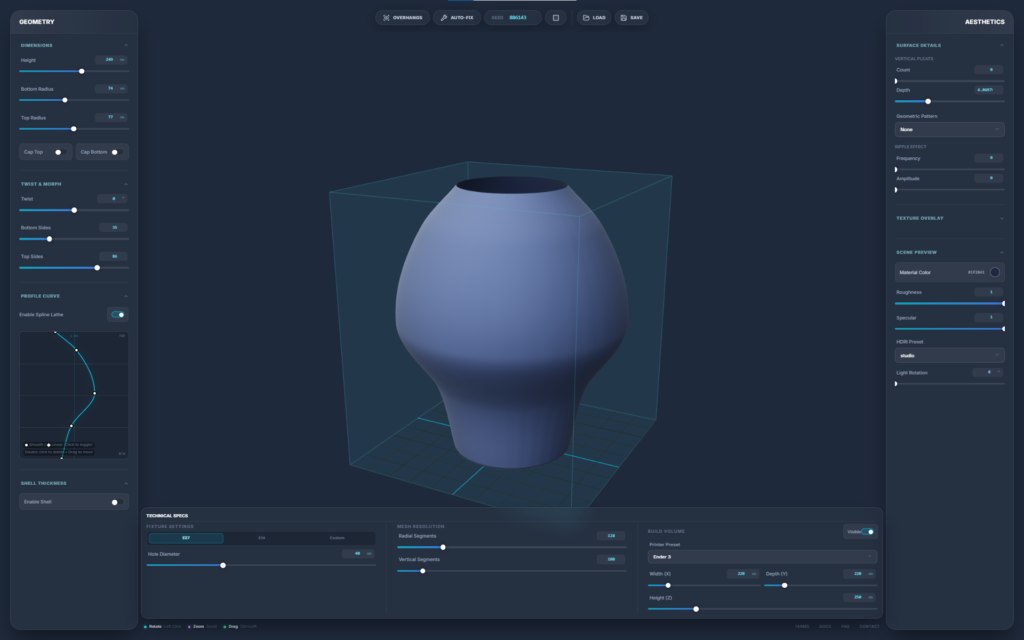This screenshot has height=640, width=1024.
Task: Collapse the Twist & Morph section
Action: coord(125,184)
